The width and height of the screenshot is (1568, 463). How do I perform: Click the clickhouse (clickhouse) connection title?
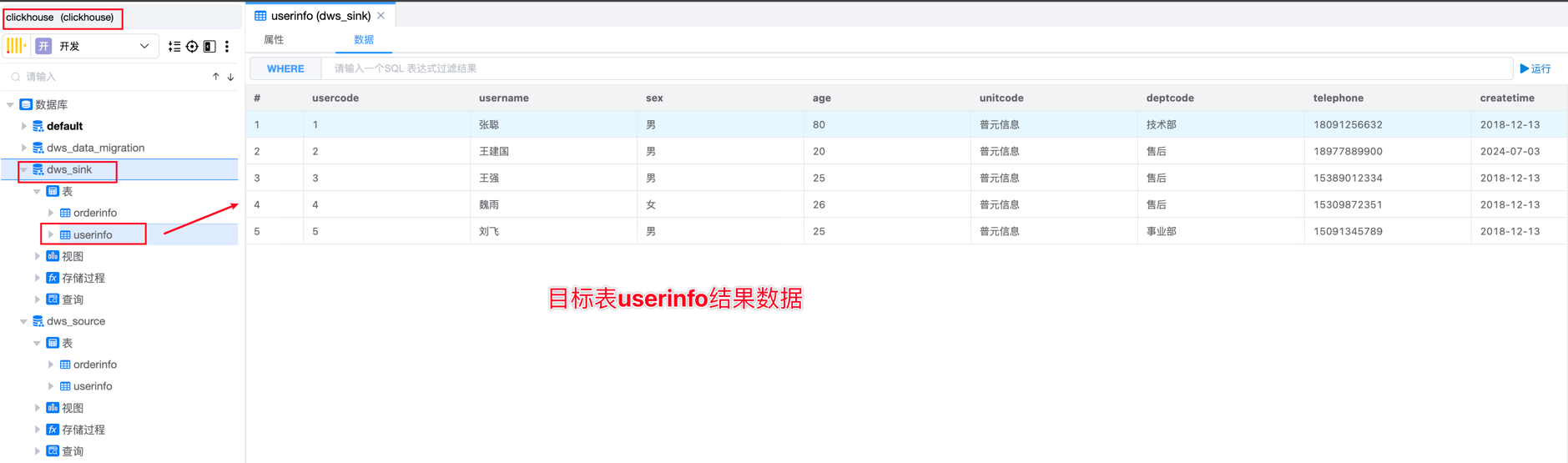click(60, 18)
